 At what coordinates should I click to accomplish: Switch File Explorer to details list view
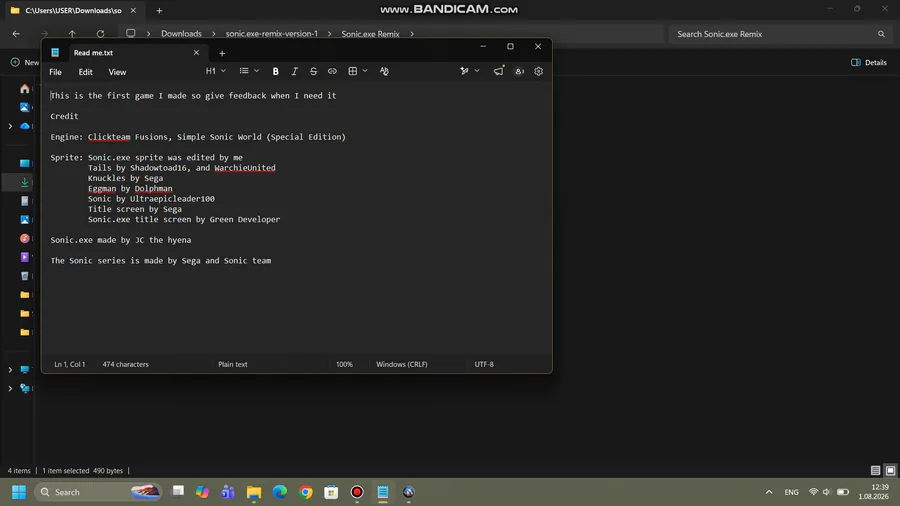(x=875, y=470)
